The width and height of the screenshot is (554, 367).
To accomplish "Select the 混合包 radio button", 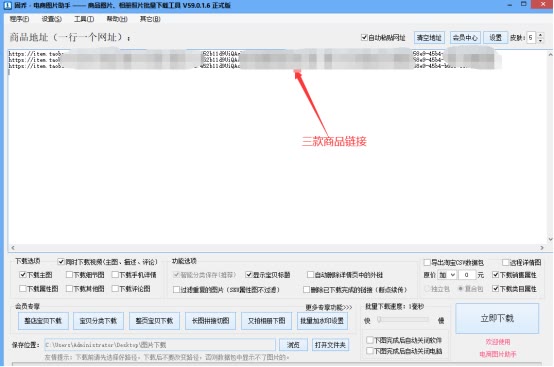I will point(460,289).
